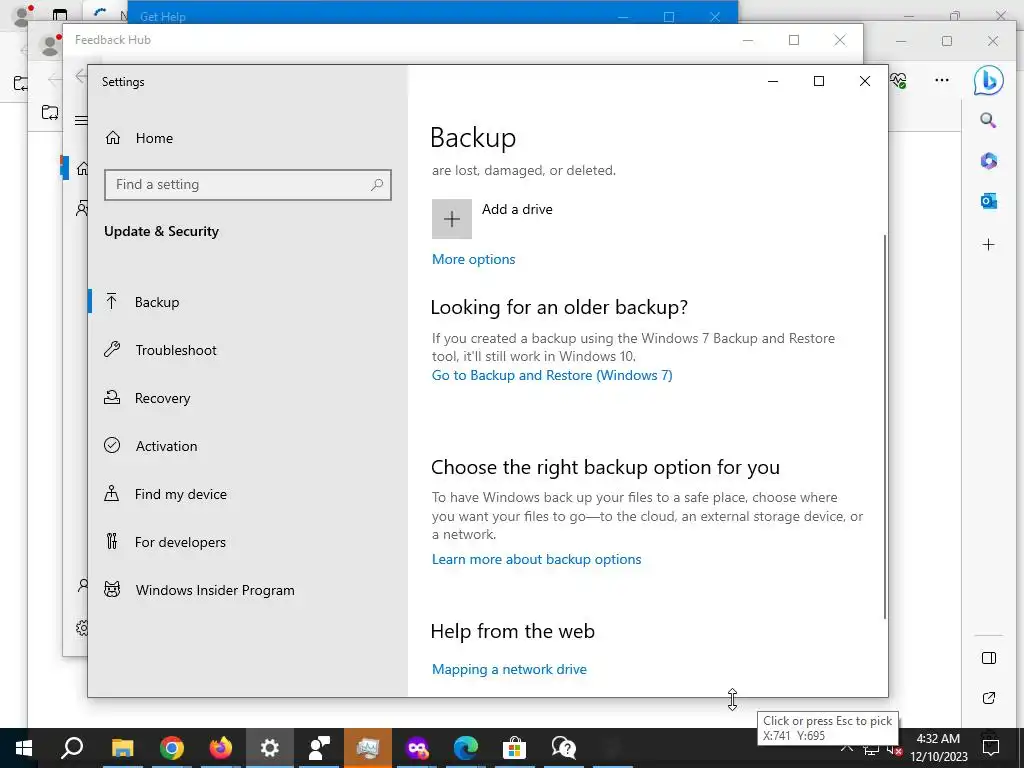Click the plus button to add a drive
Viewport: 1024px width, 768px height.
451,219
